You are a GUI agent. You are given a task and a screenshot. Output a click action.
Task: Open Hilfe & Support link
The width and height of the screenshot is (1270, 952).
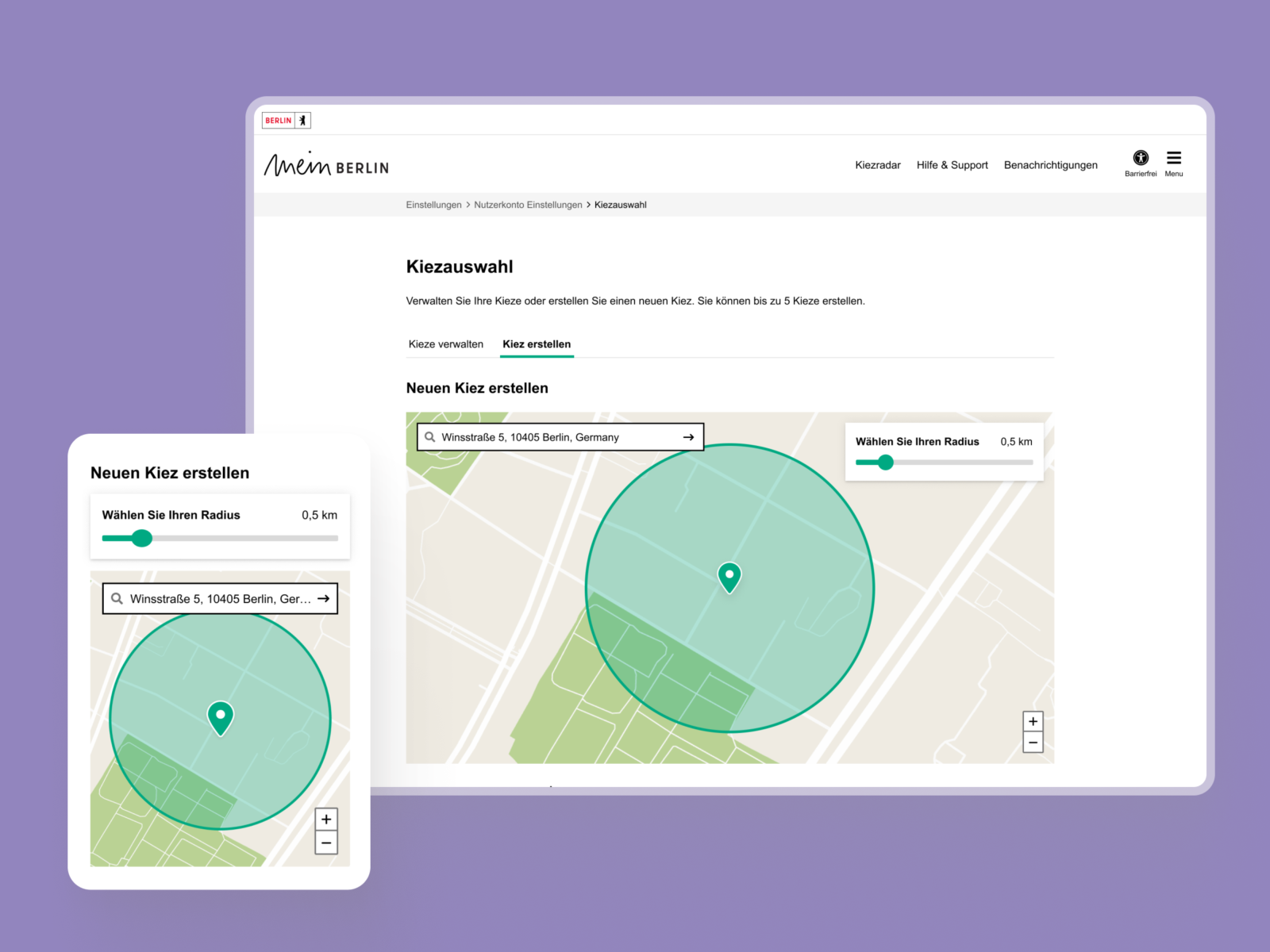(952, 165)
